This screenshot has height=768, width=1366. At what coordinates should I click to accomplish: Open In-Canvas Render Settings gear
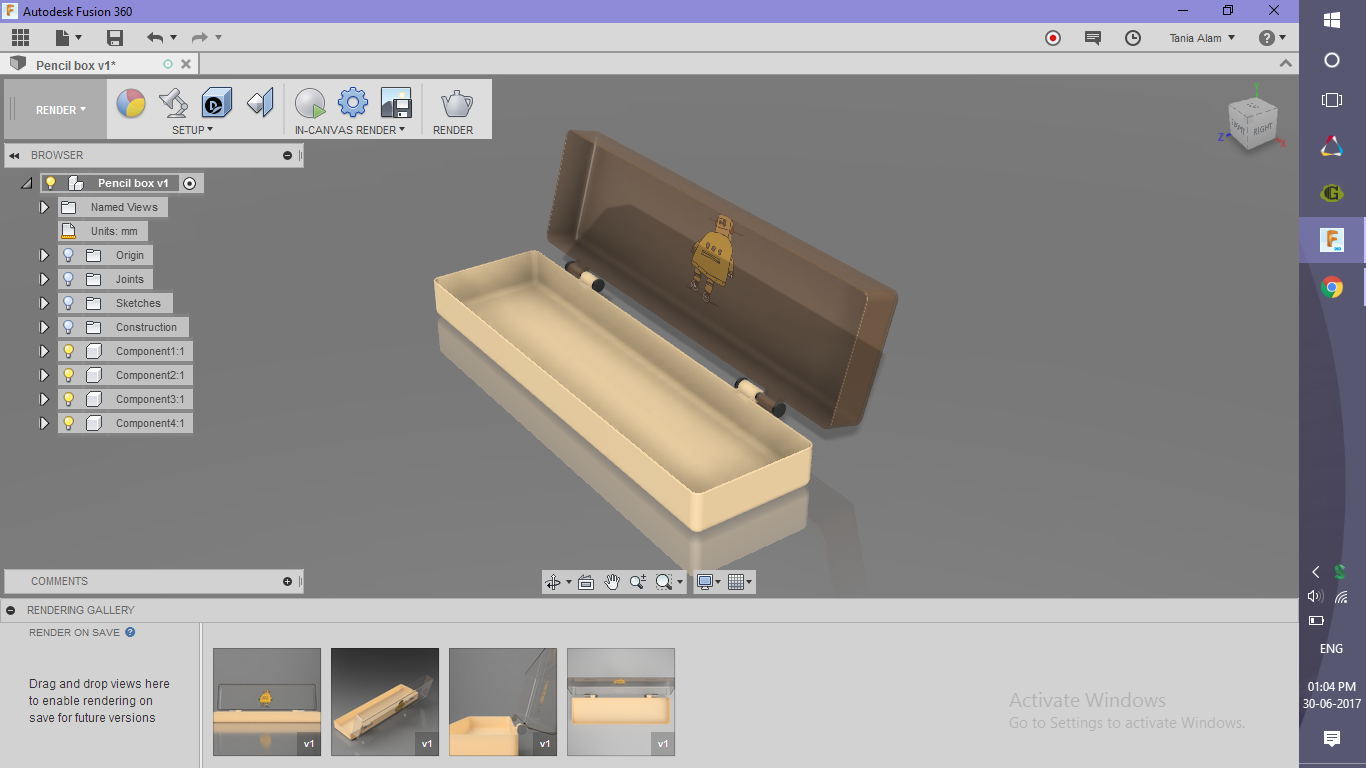click(x=353, y=103)
